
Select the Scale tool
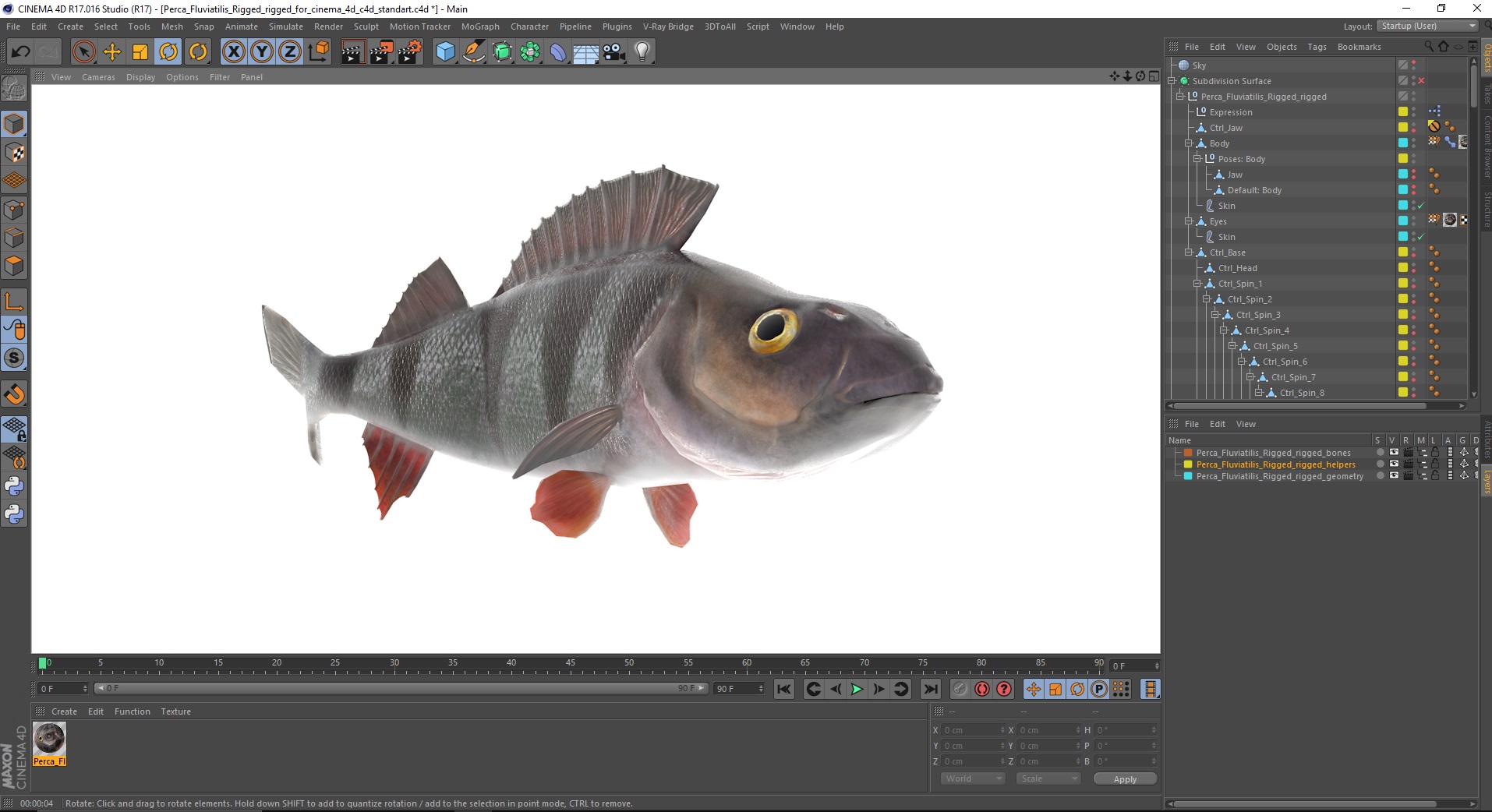pos(140,52)
